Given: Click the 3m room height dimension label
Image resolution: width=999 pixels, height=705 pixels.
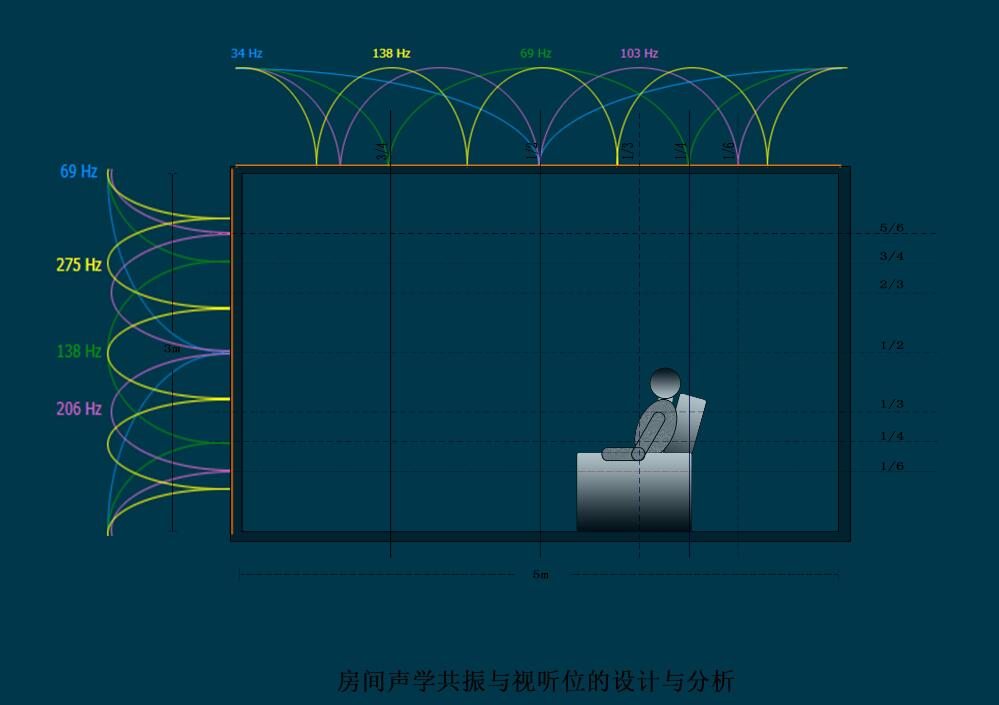Looking at the screenshot, I should (172, 349).
